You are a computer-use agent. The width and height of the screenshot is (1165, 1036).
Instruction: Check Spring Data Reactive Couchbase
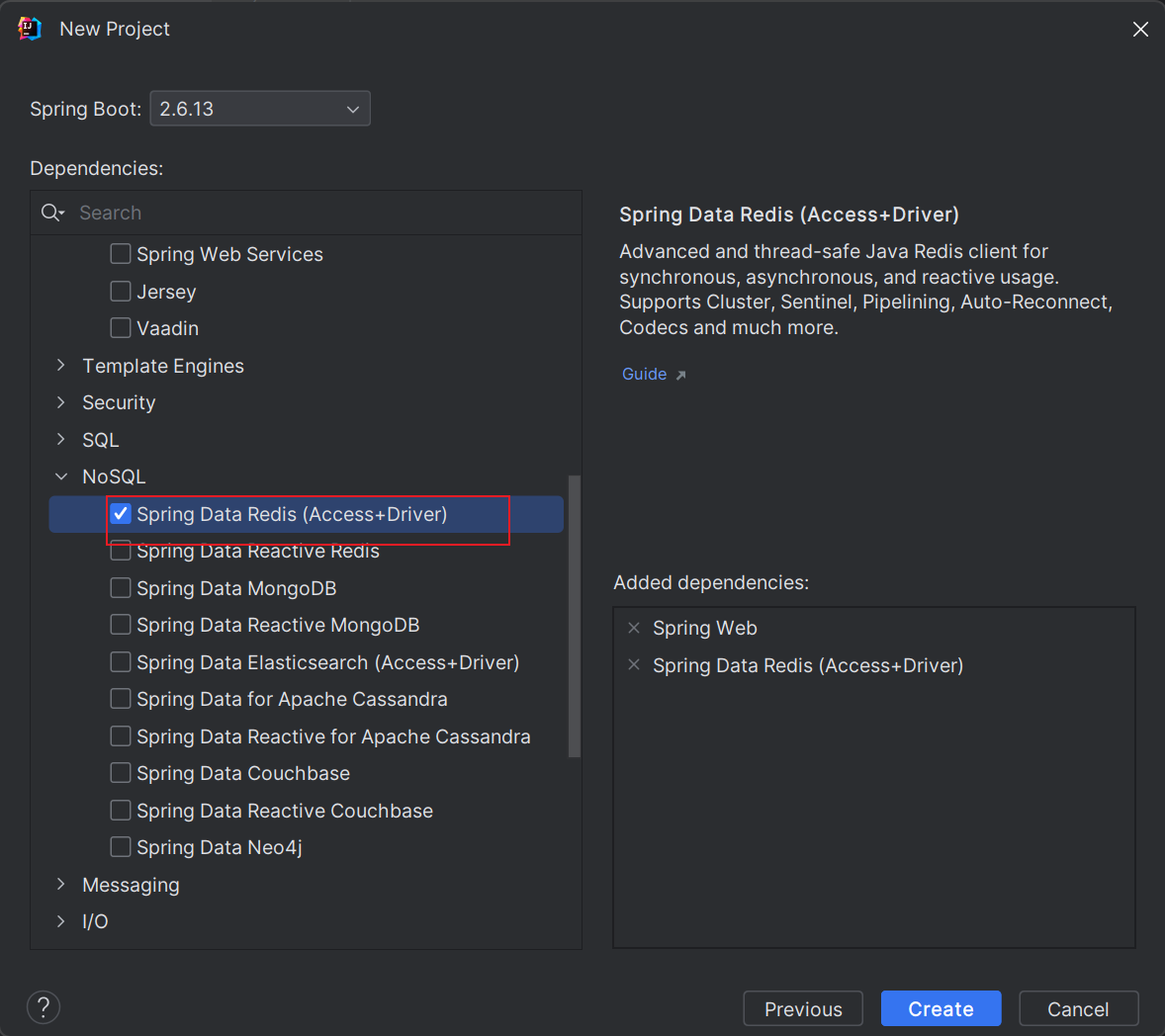[121, 811]
